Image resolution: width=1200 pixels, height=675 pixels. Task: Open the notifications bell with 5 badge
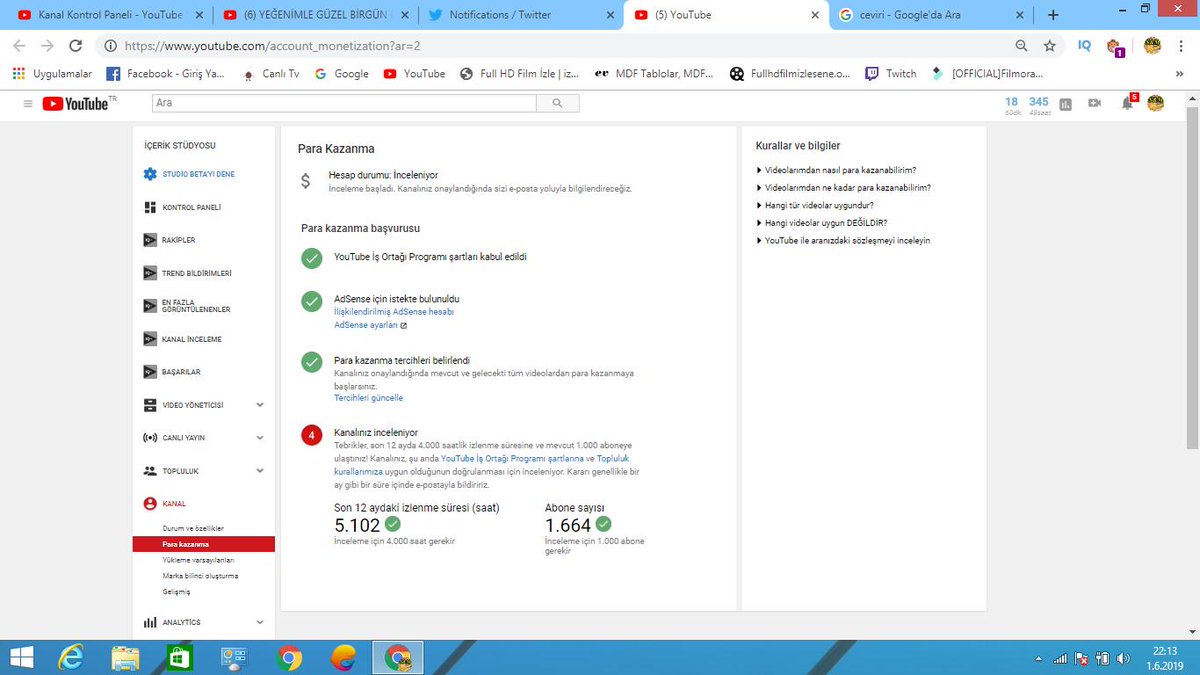point(1127,103)
